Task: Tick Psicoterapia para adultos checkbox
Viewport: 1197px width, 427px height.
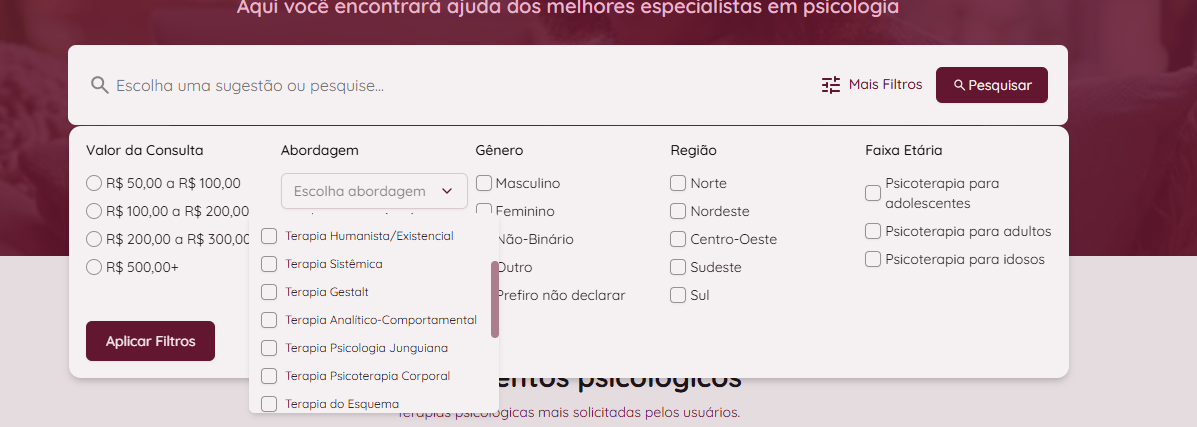Action: [x=873, y=231]
